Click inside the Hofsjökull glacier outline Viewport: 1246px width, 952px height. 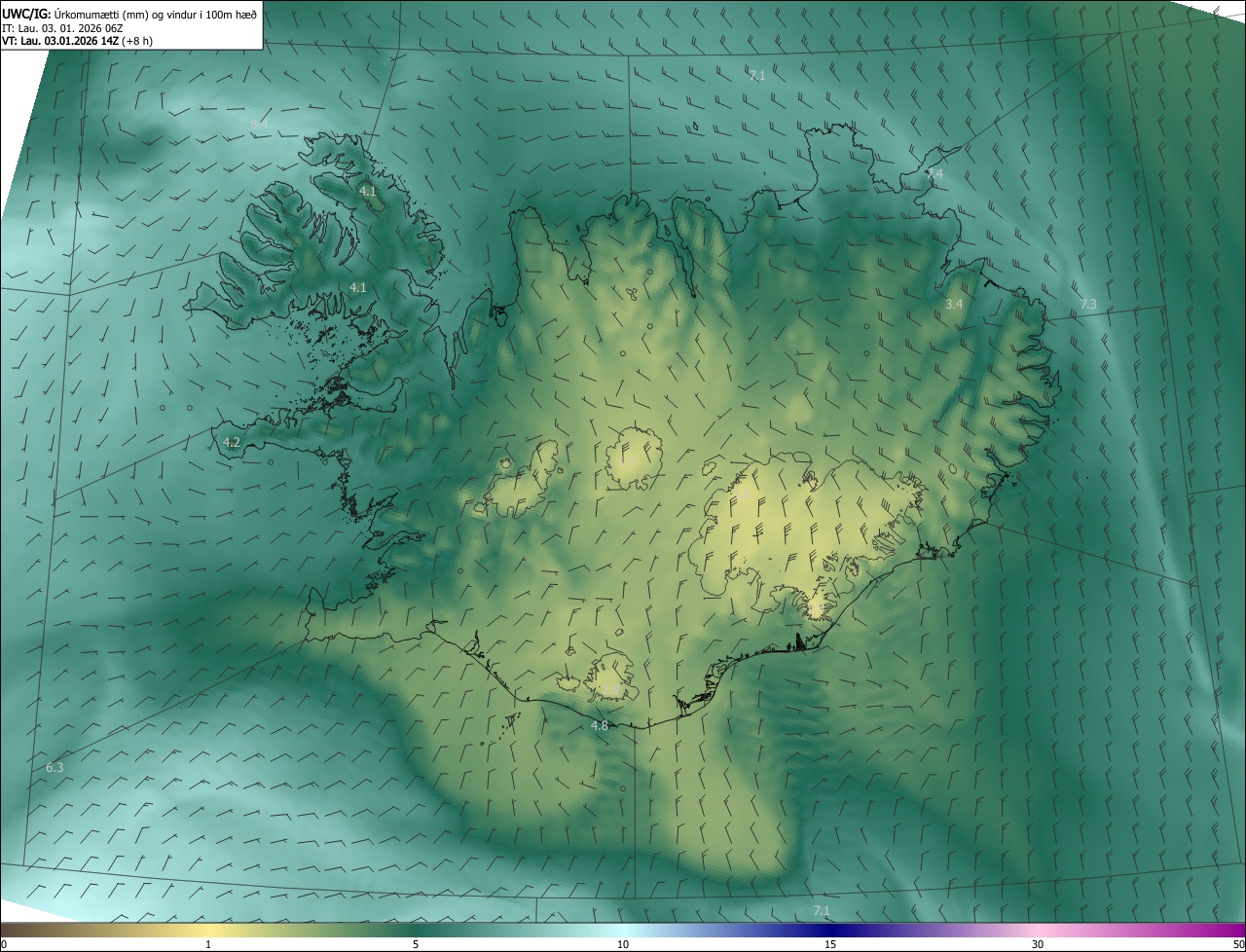[635, 459]
